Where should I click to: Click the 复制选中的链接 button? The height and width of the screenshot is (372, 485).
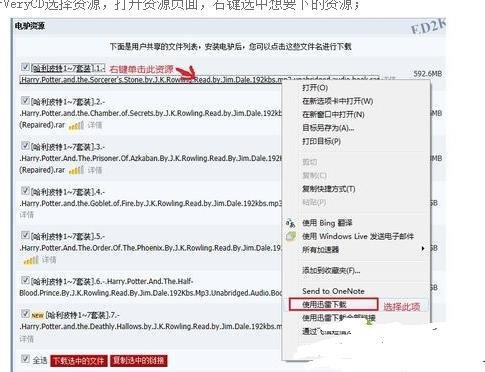(x=138, y=361)
